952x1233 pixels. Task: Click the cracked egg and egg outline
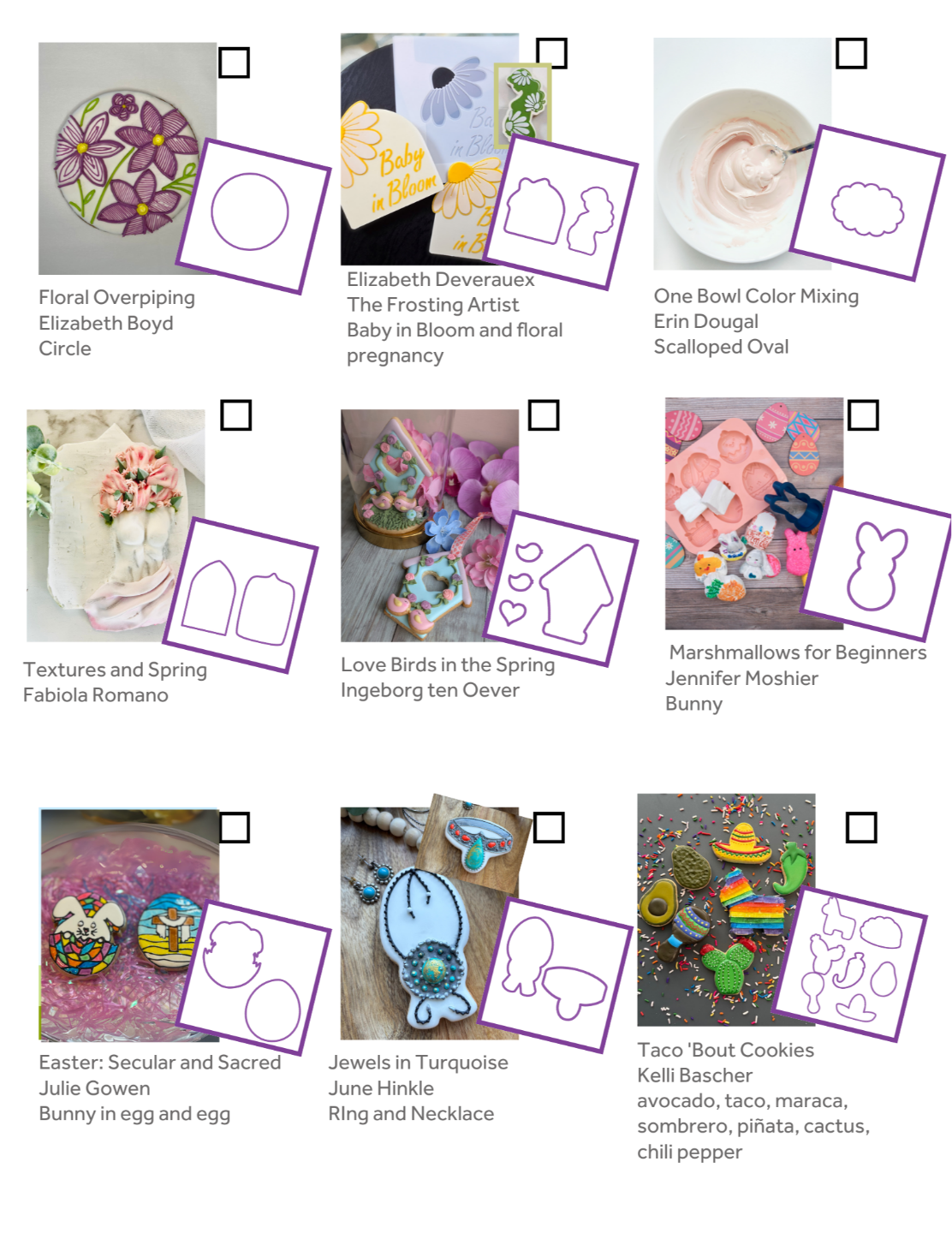[x=253, y=978]
